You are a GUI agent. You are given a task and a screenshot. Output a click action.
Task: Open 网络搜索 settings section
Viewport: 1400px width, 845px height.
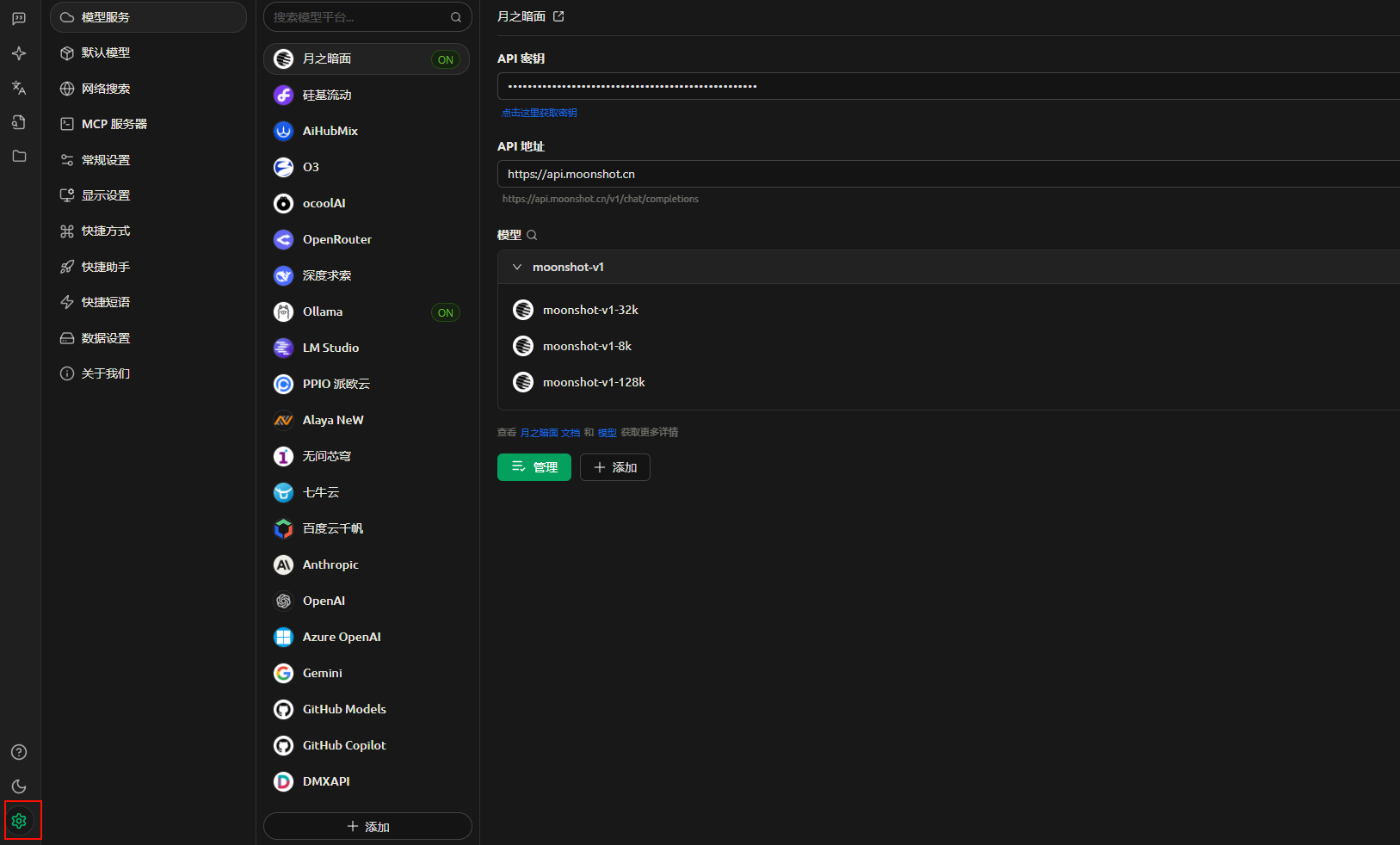click(x=148, y=89)
